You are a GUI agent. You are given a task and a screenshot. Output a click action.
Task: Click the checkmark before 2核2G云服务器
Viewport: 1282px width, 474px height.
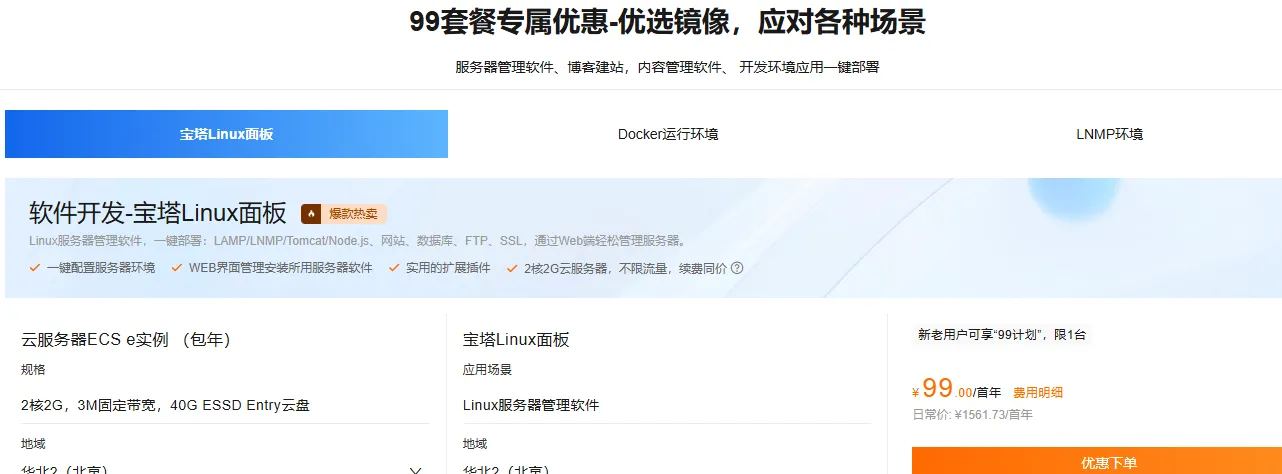(x=513, y=268)
